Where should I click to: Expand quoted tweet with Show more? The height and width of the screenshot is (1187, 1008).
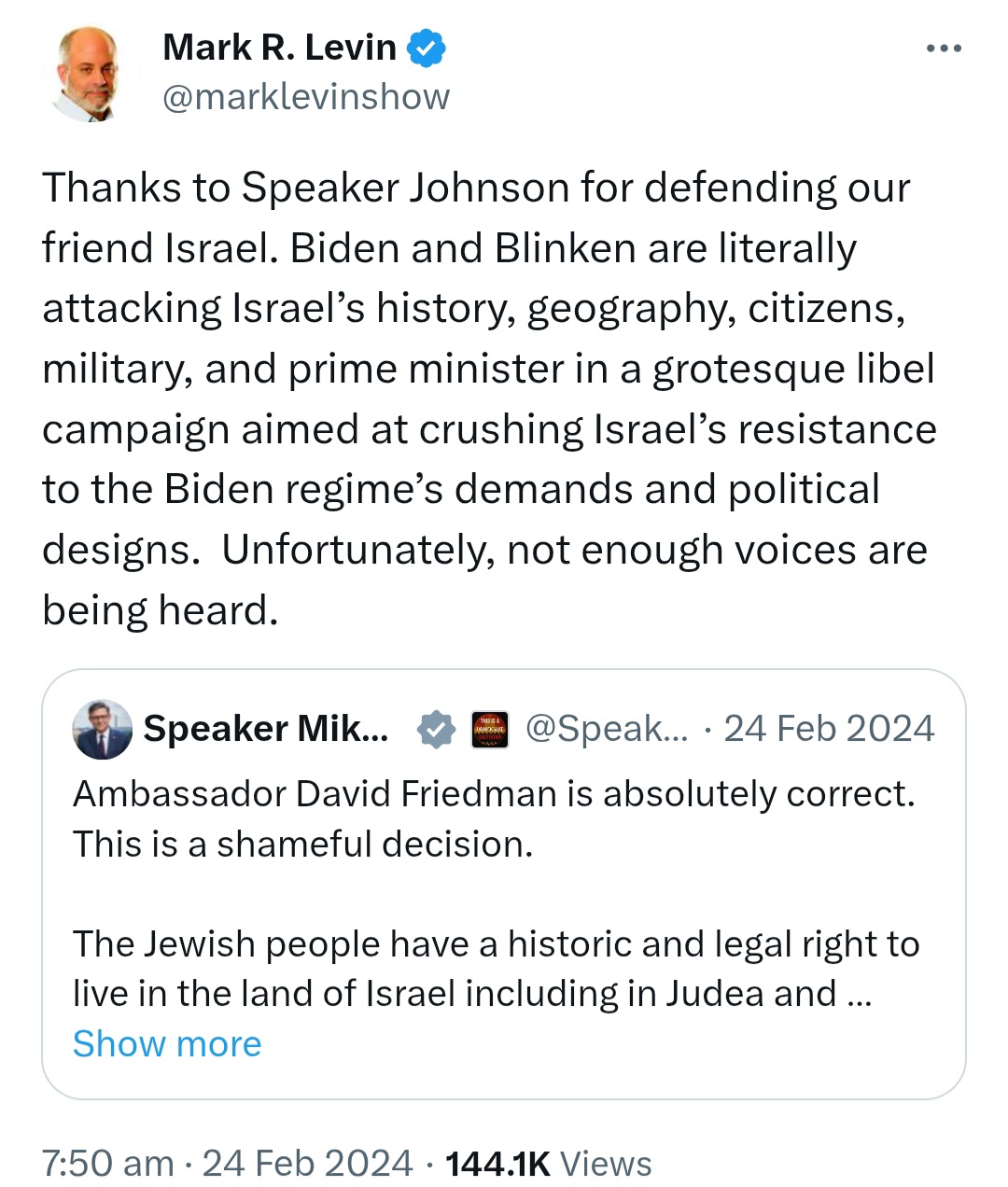(x=167, y=1043)
